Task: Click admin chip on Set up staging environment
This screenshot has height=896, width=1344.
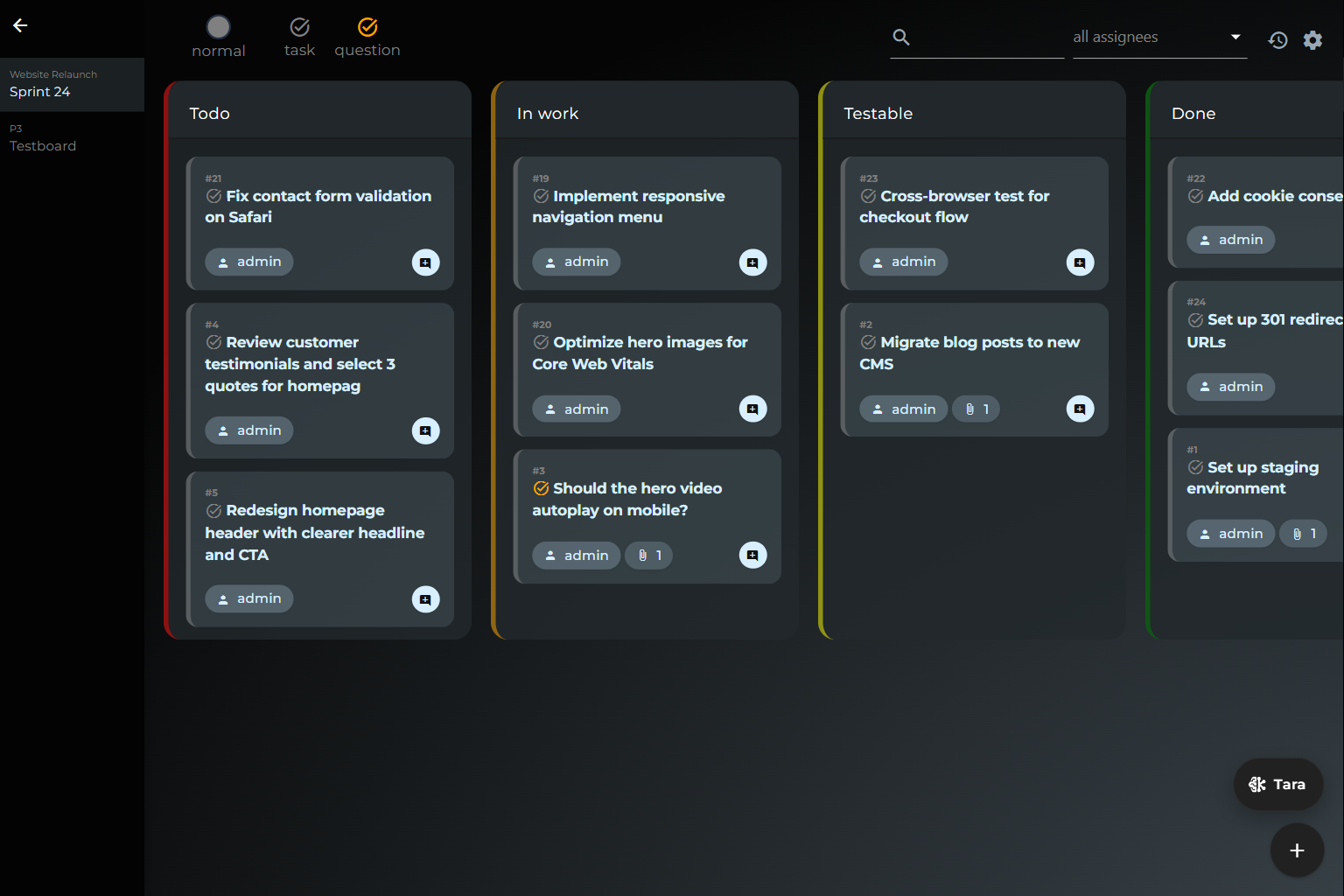Action: click(1231, 534)
